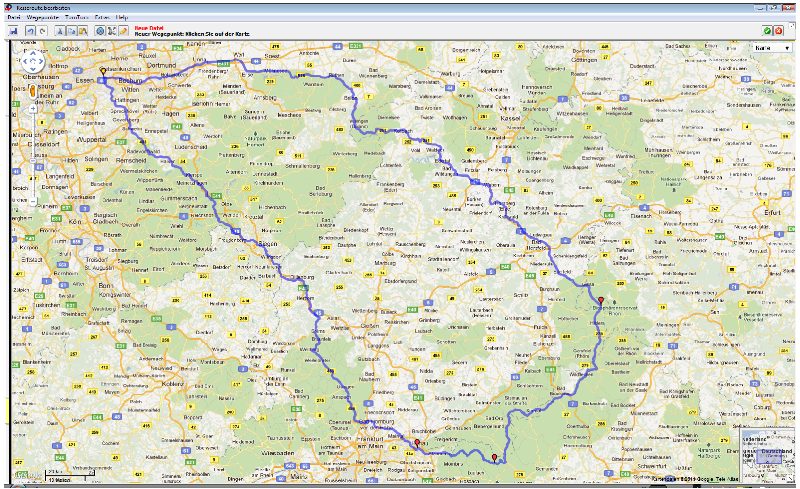Open the Wegepunkte menu
800x489 pixels.
42,18
